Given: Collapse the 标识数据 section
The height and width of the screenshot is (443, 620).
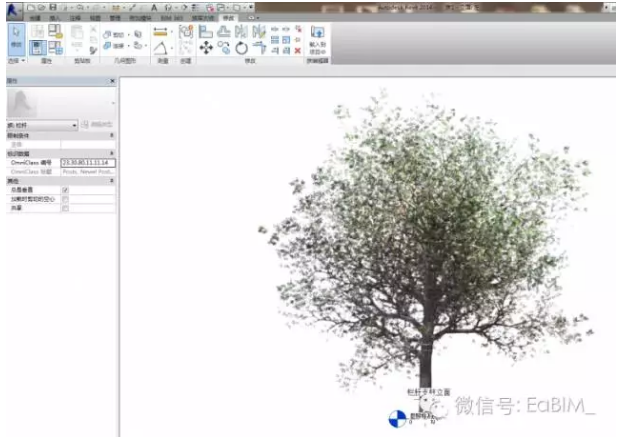Looking at the screenshot, I should [x=112, y=153].
